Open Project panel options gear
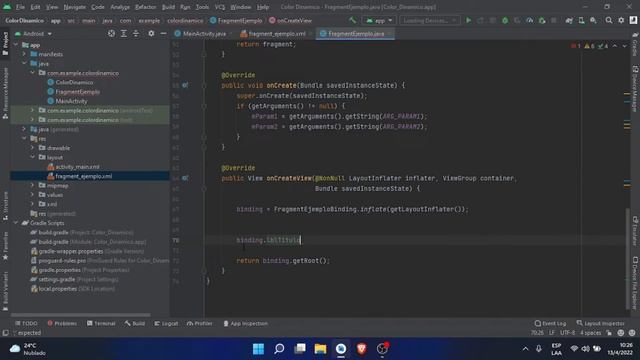The image size is (640, 360). tap(151, 33)
